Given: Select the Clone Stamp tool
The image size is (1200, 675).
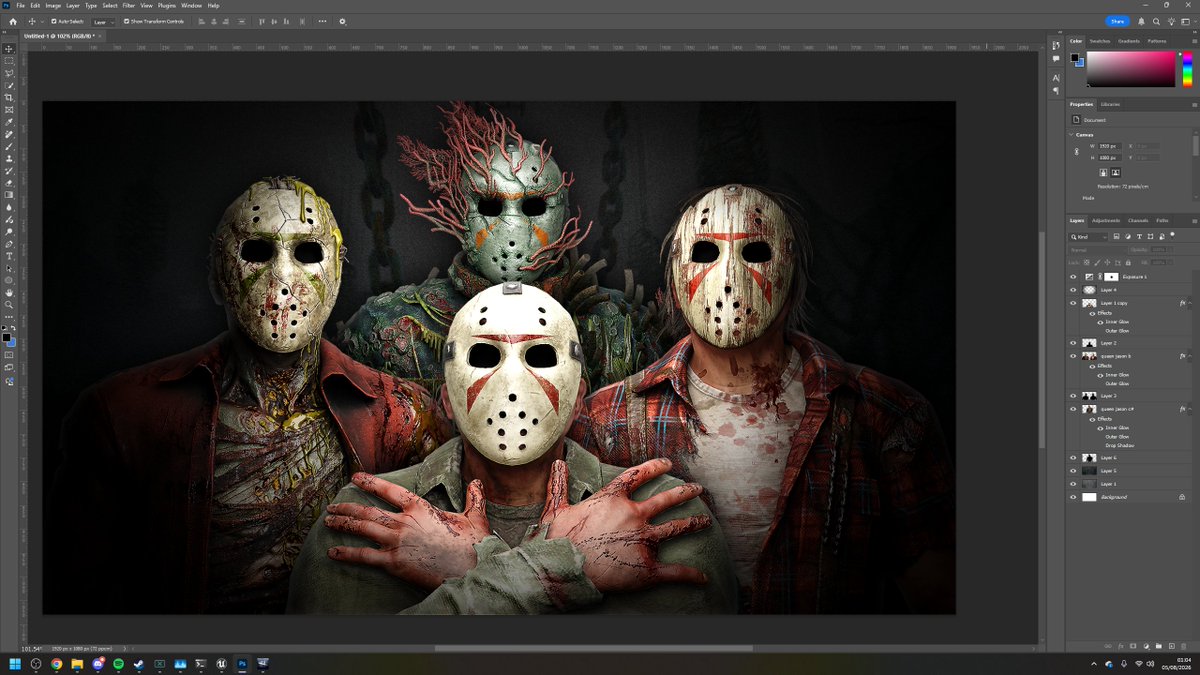Looking at the screenshot, I should pos(9,158).
